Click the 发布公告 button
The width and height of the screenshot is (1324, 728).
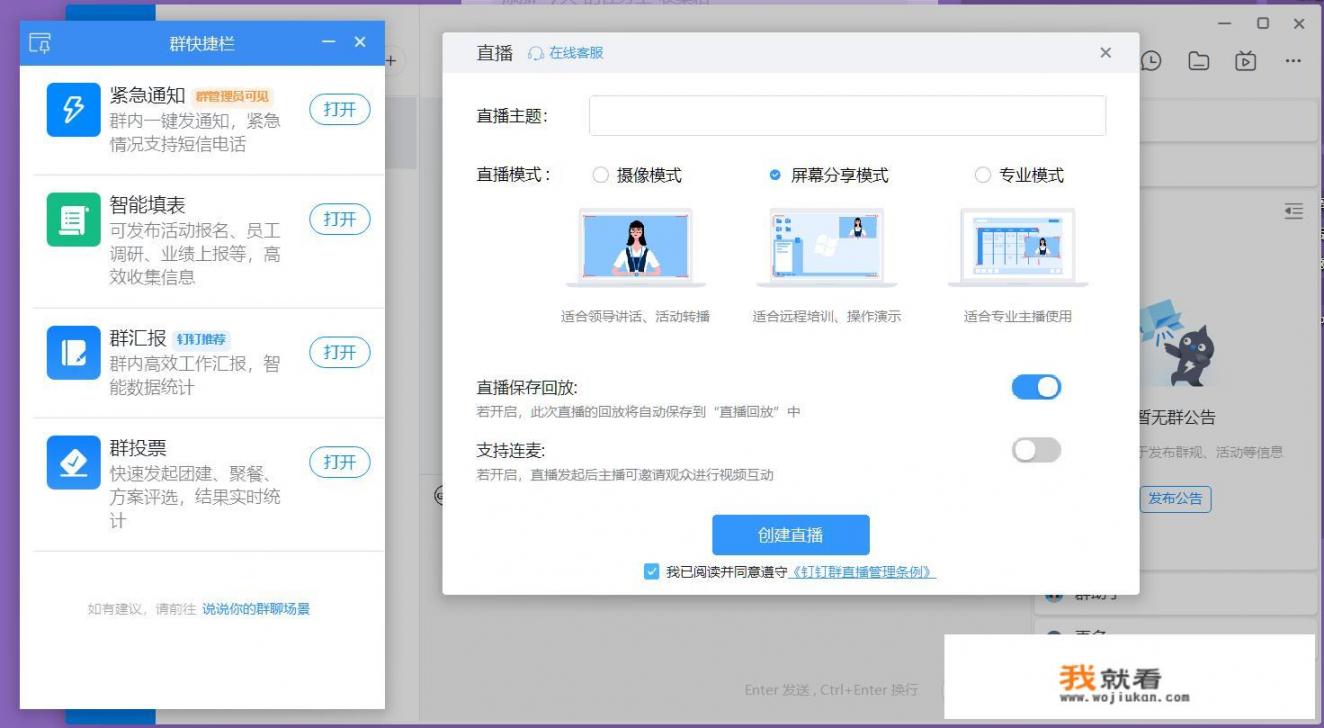tap(1175, 499)
